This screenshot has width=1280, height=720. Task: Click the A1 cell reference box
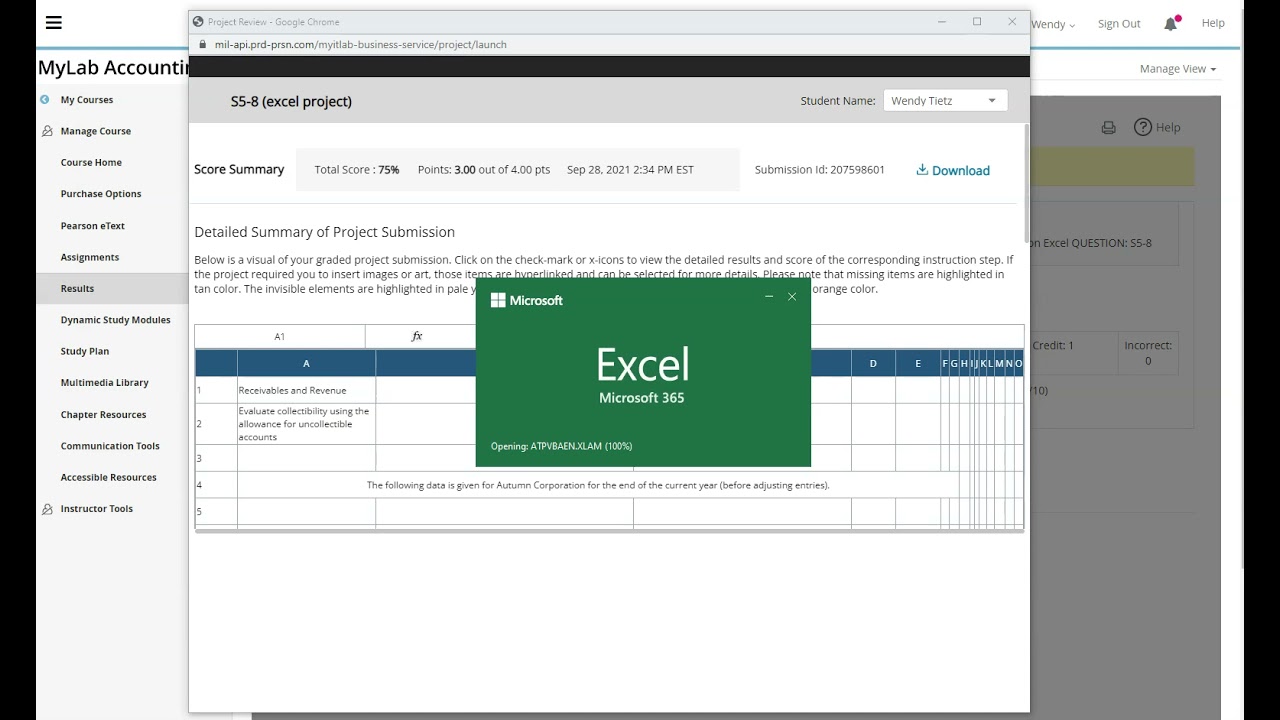[x=280, y=336]
